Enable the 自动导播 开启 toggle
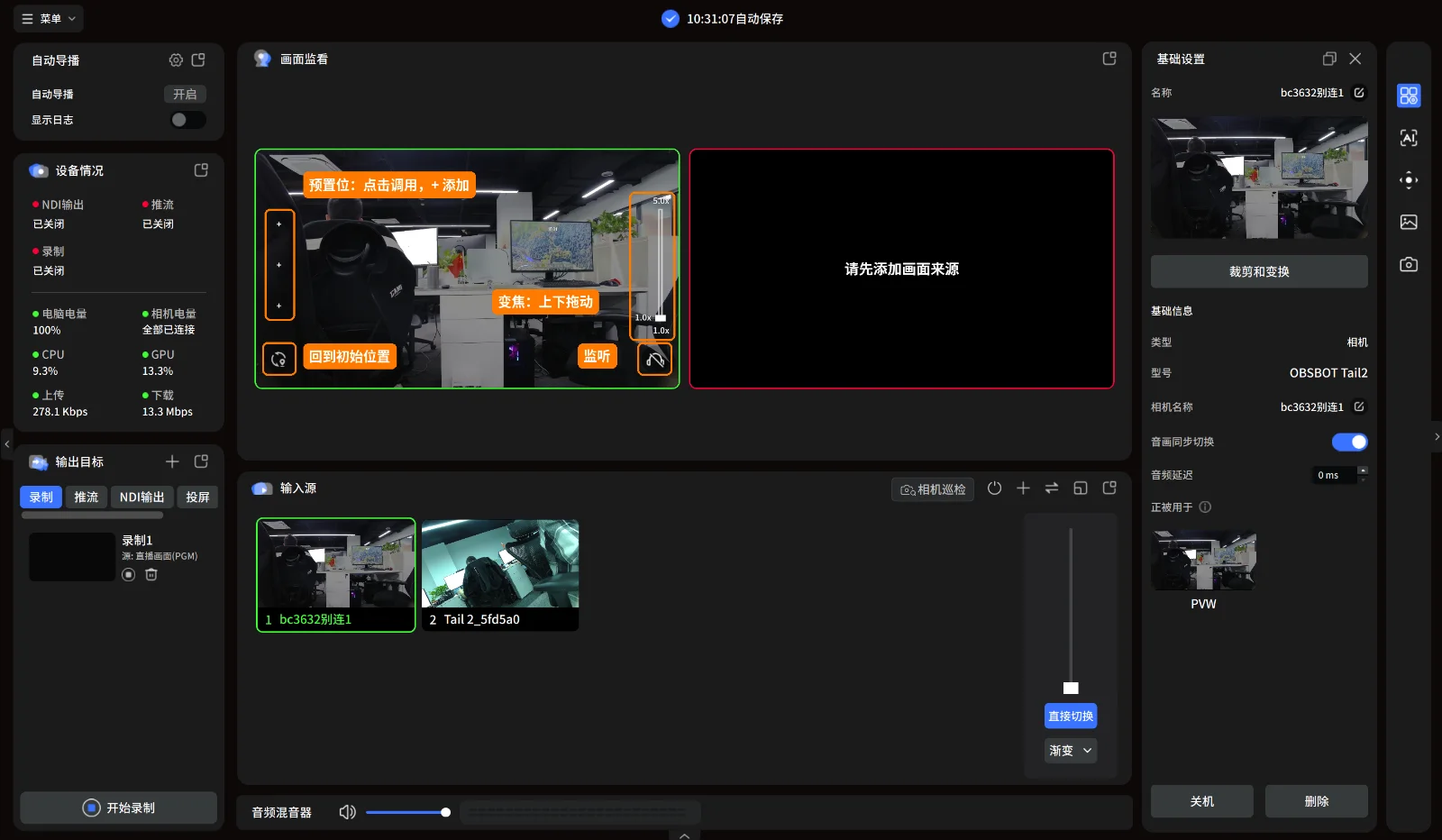Screen dimensions: 1442x840 coord(185,95)
